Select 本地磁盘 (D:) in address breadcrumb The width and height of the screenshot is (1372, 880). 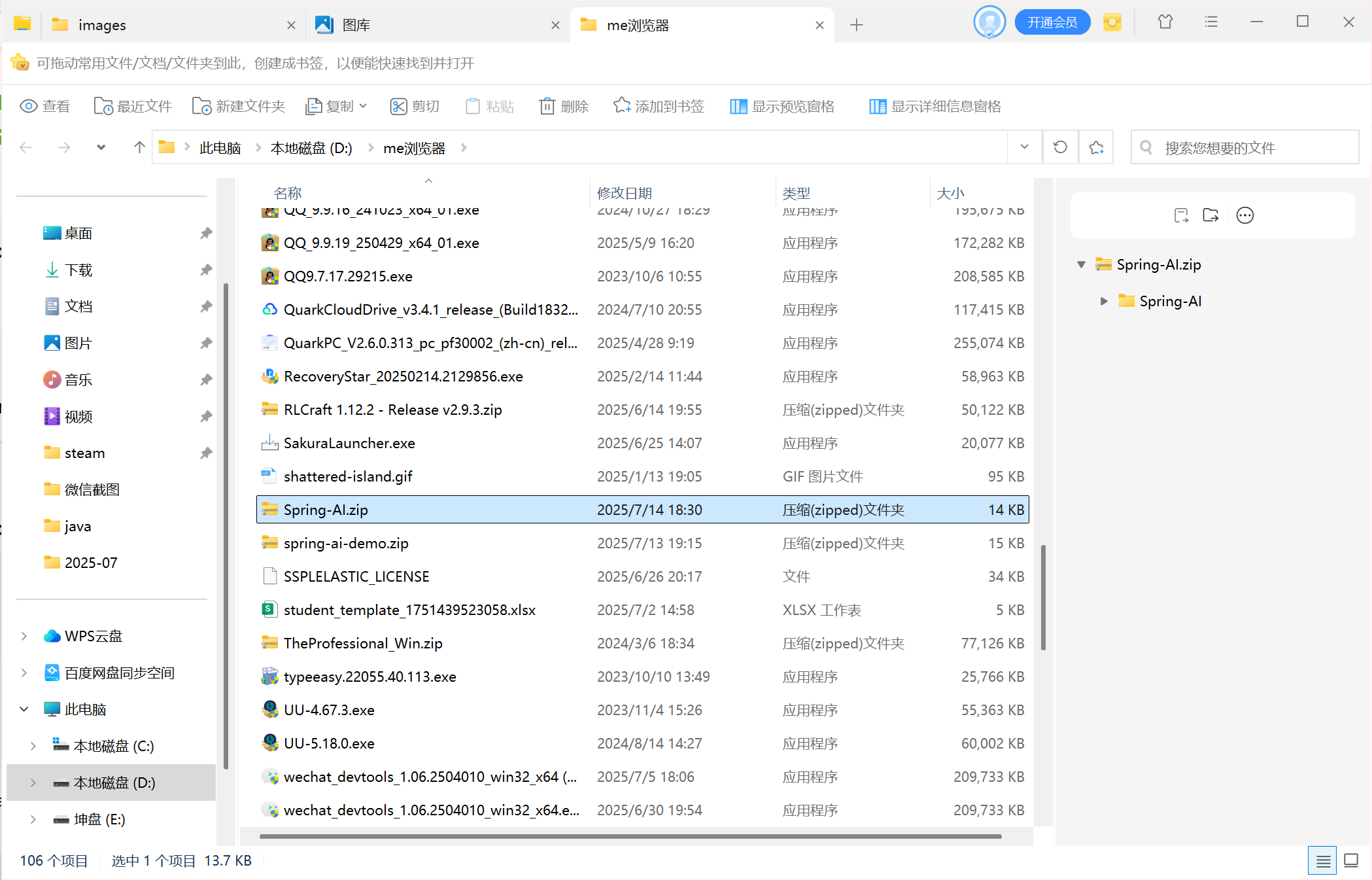[x=311, y=148]
